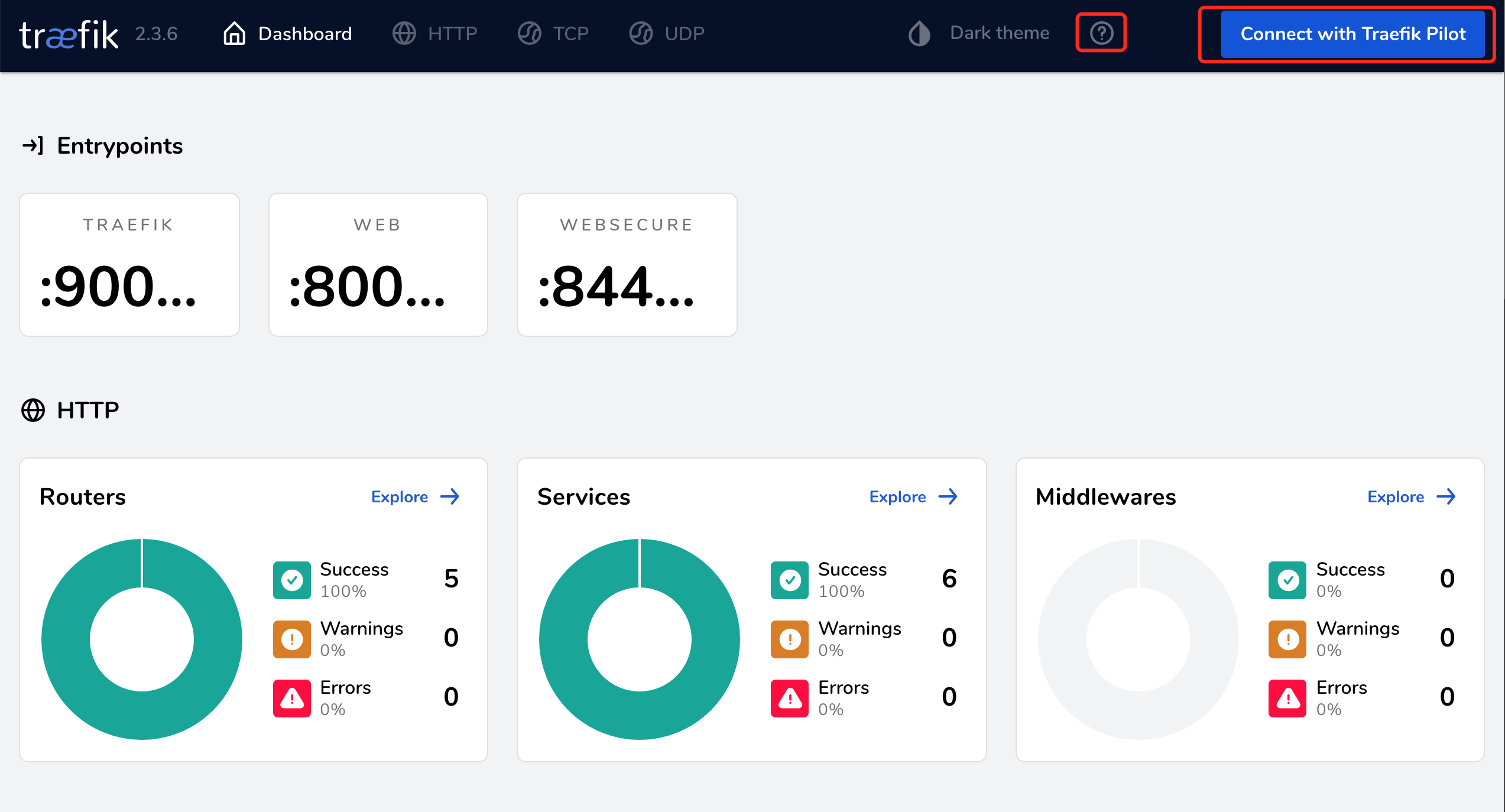Click the Services donut chart

[x=640, y=639]
